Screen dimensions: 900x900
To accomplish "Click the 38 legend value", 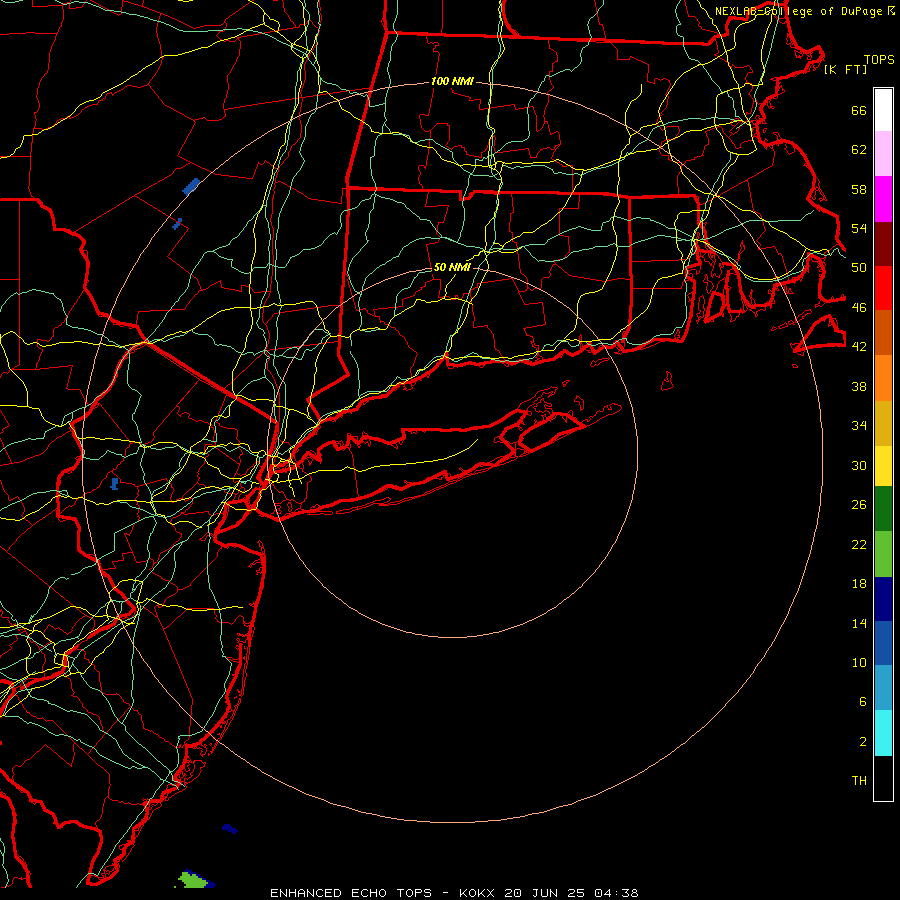I will (859, 386).
